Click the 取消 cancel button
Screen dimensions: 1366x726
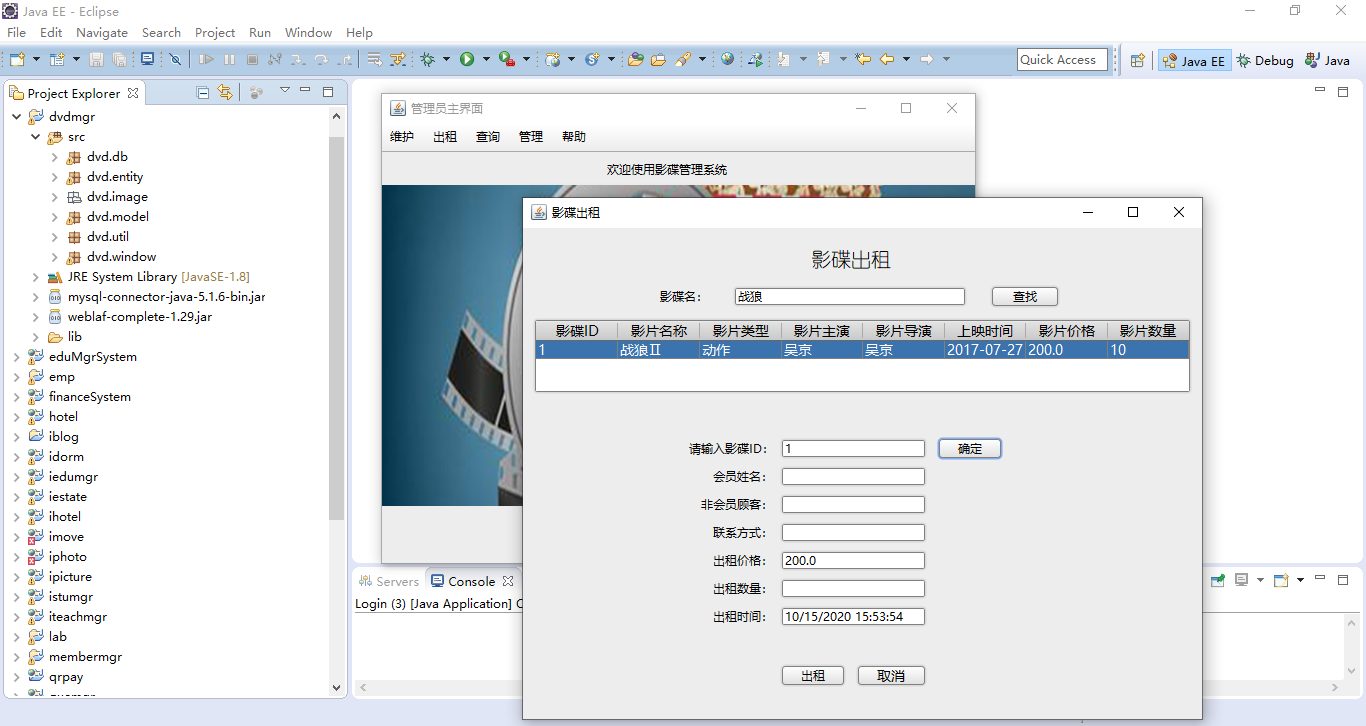tap(891, 676)
